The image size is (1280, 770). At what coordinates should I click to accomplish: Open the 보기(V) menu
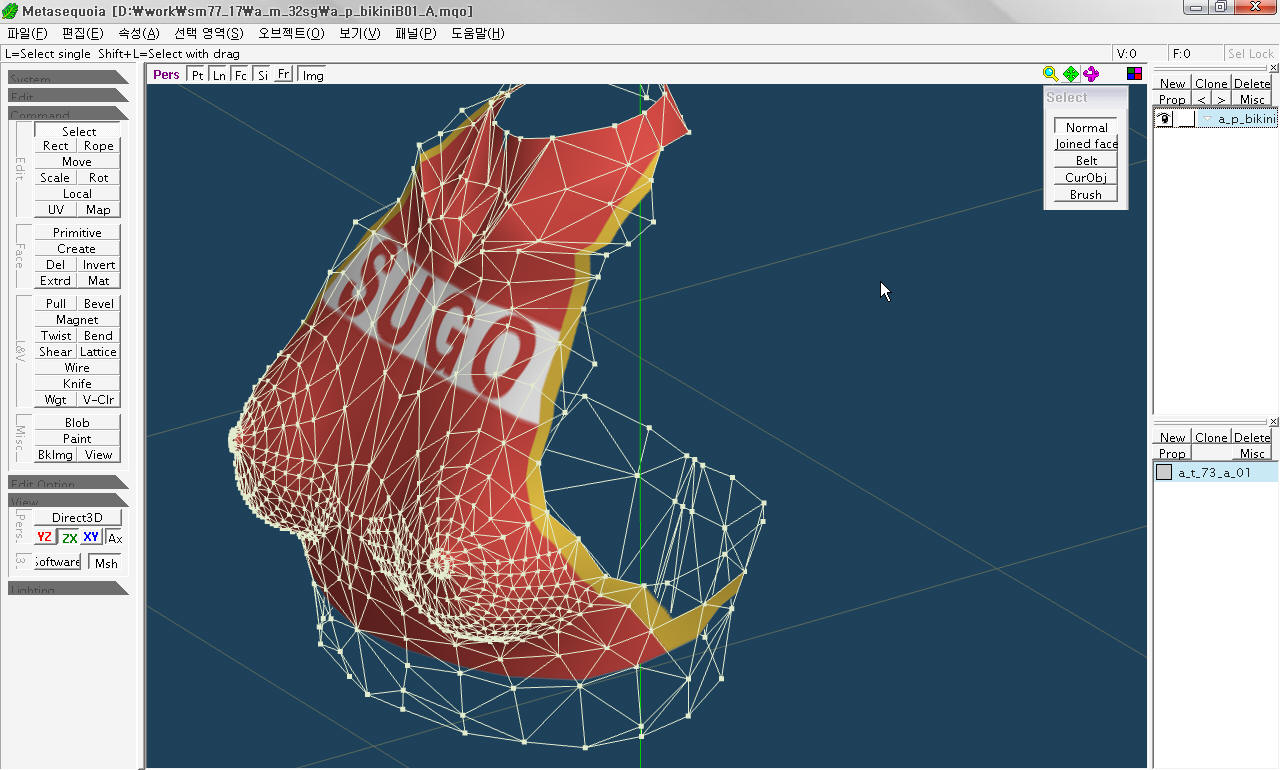tap(359, 33)
